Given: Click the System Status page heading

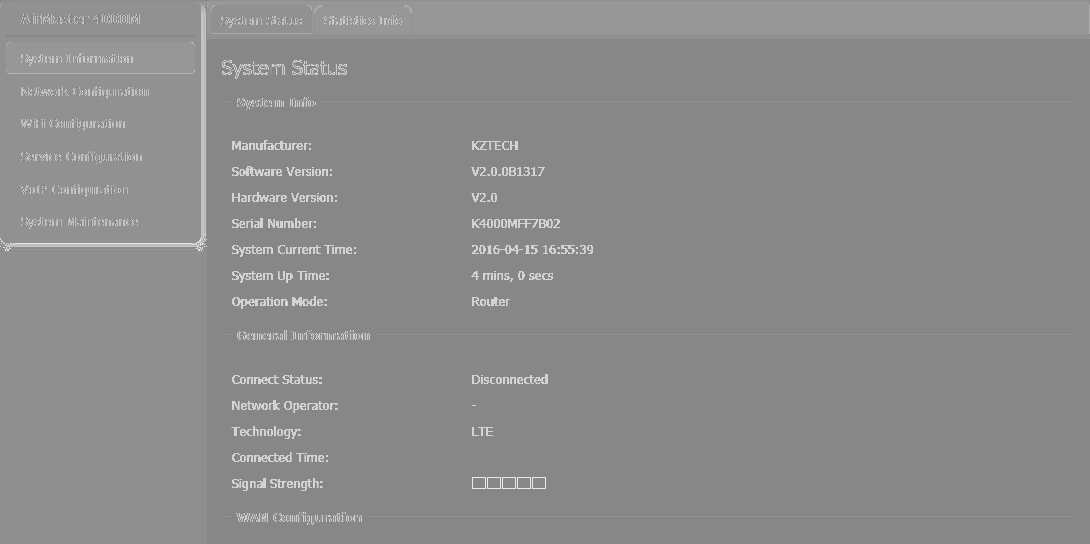Looking at the screenshot, I should tap(284, 67).
